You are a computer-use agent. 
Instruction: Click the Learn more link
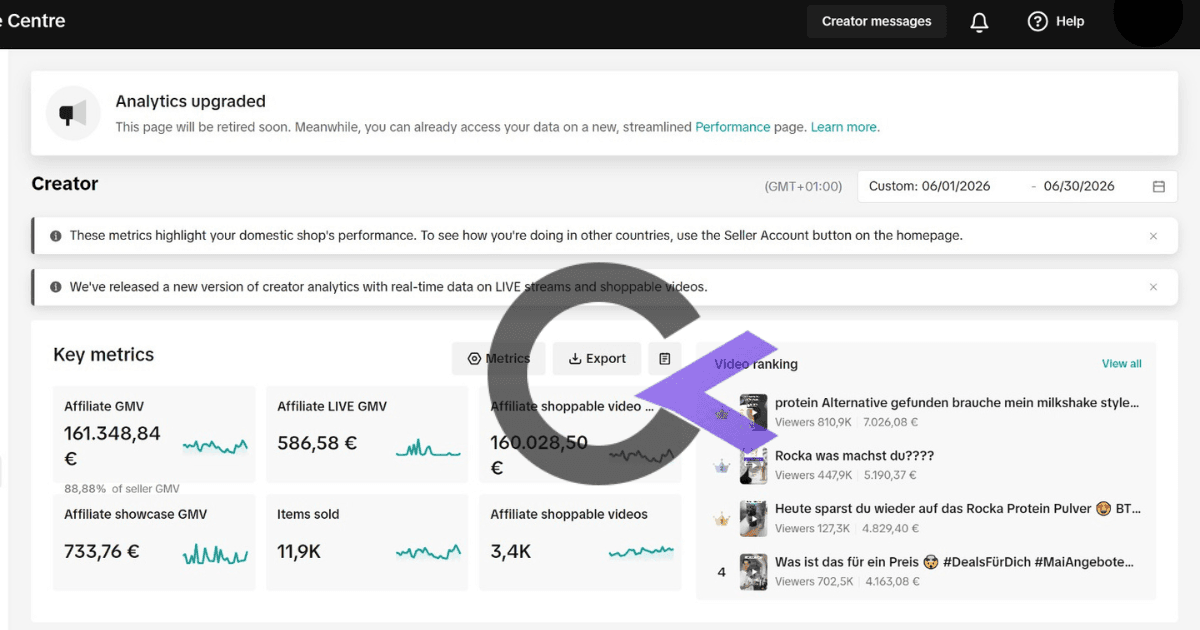844,127
